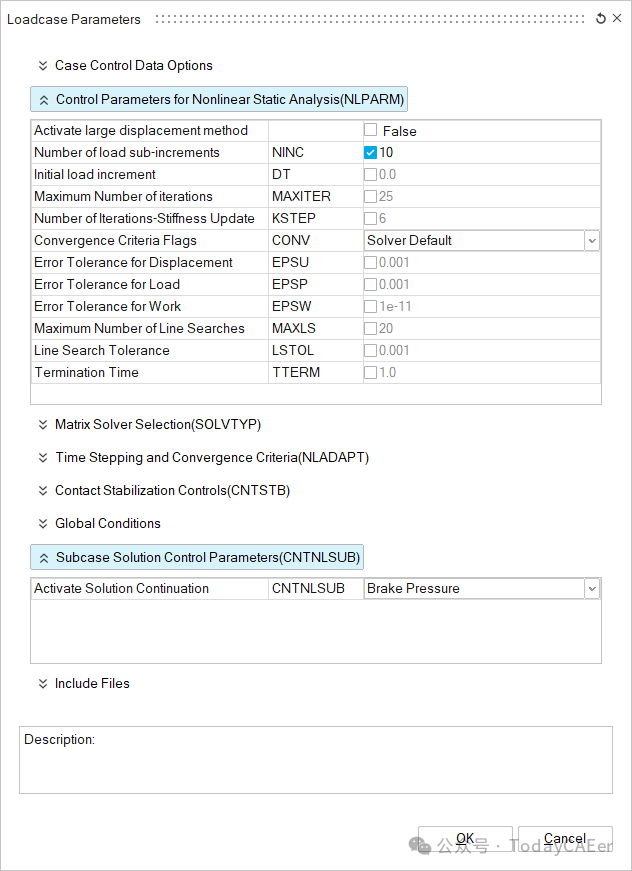Close the Loadcase Parameters dialog
Viewport: 632px width, 871px height.
(617, 19)
